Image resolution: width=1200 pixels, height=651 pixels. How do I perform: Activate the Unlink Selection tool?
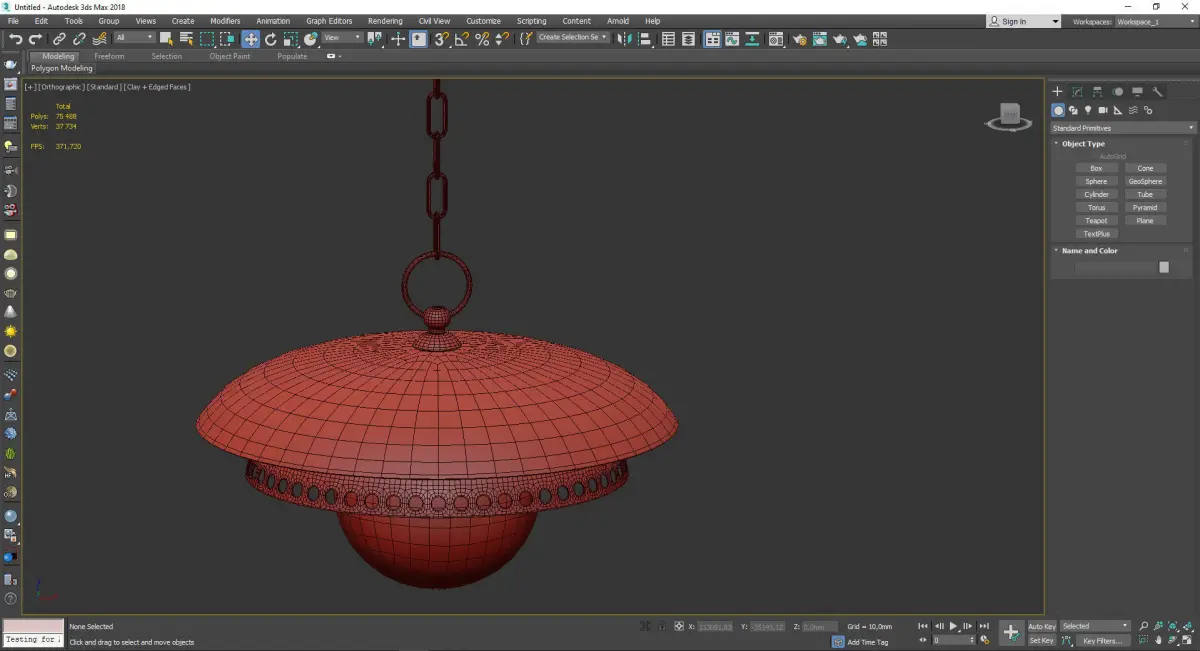click(x=79, y=39)
